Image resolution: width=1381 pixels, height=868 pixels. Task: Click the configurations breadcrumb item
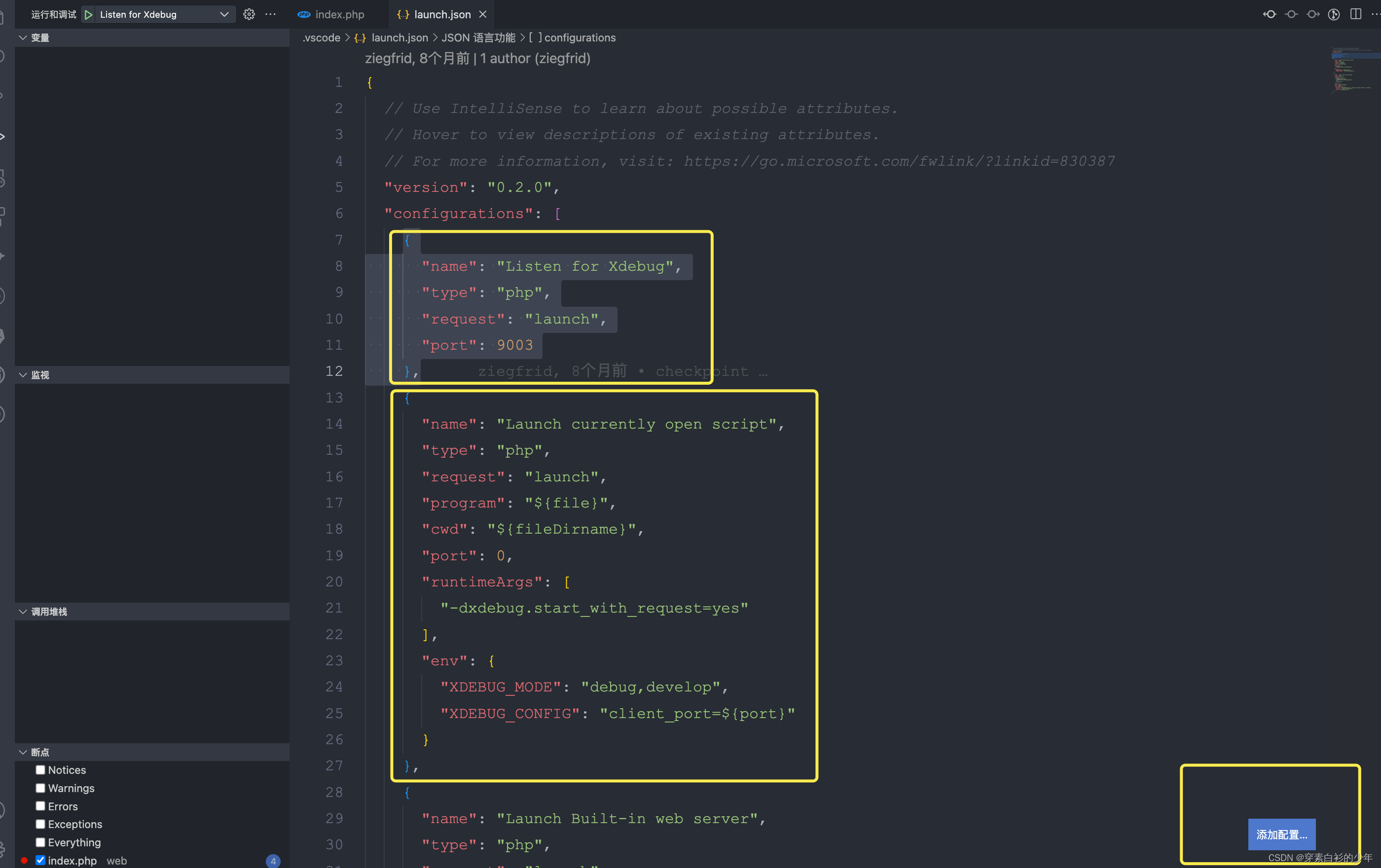coord(579,38)
